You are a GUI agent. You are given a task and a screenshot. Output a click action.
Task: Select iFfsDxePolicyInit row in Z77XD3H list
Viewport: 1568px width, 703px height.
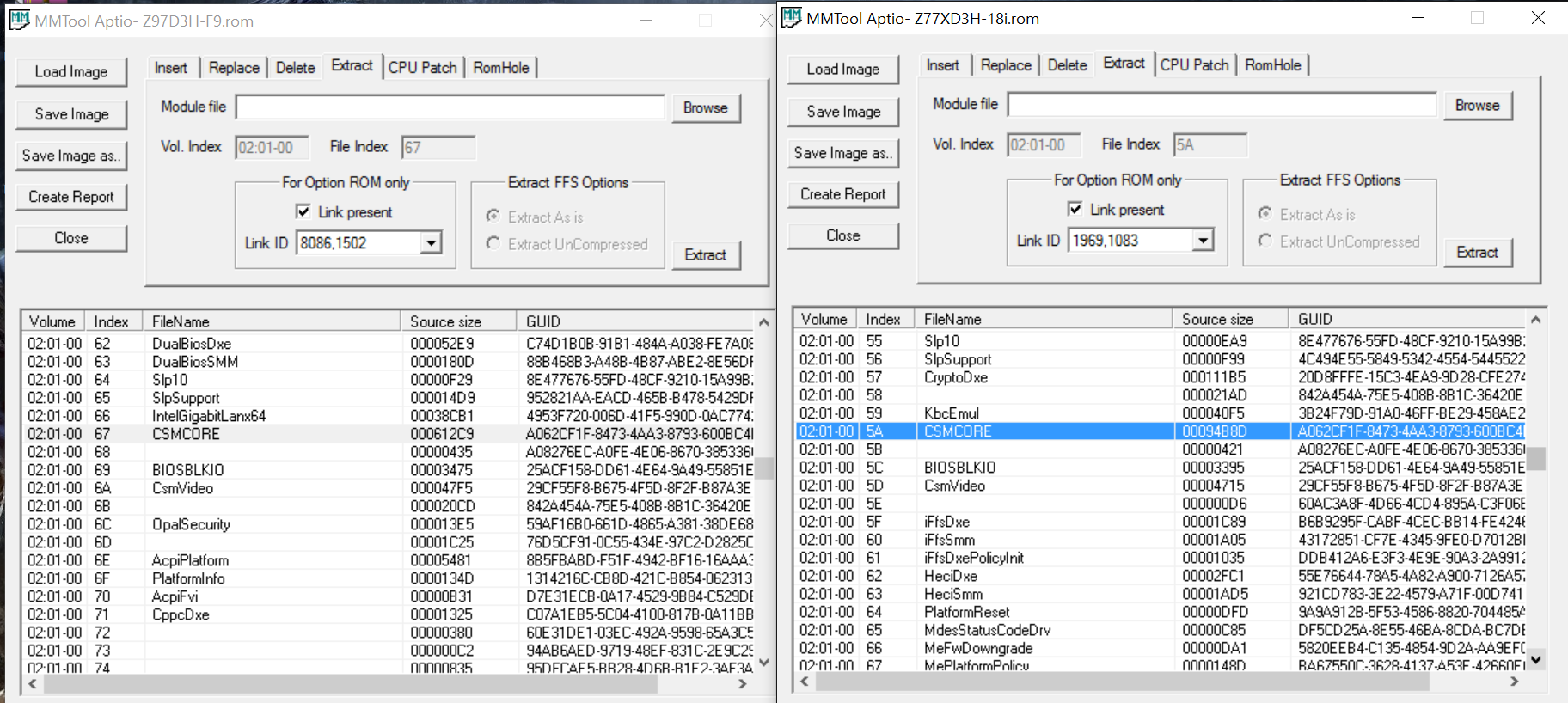pos(1161,558)
